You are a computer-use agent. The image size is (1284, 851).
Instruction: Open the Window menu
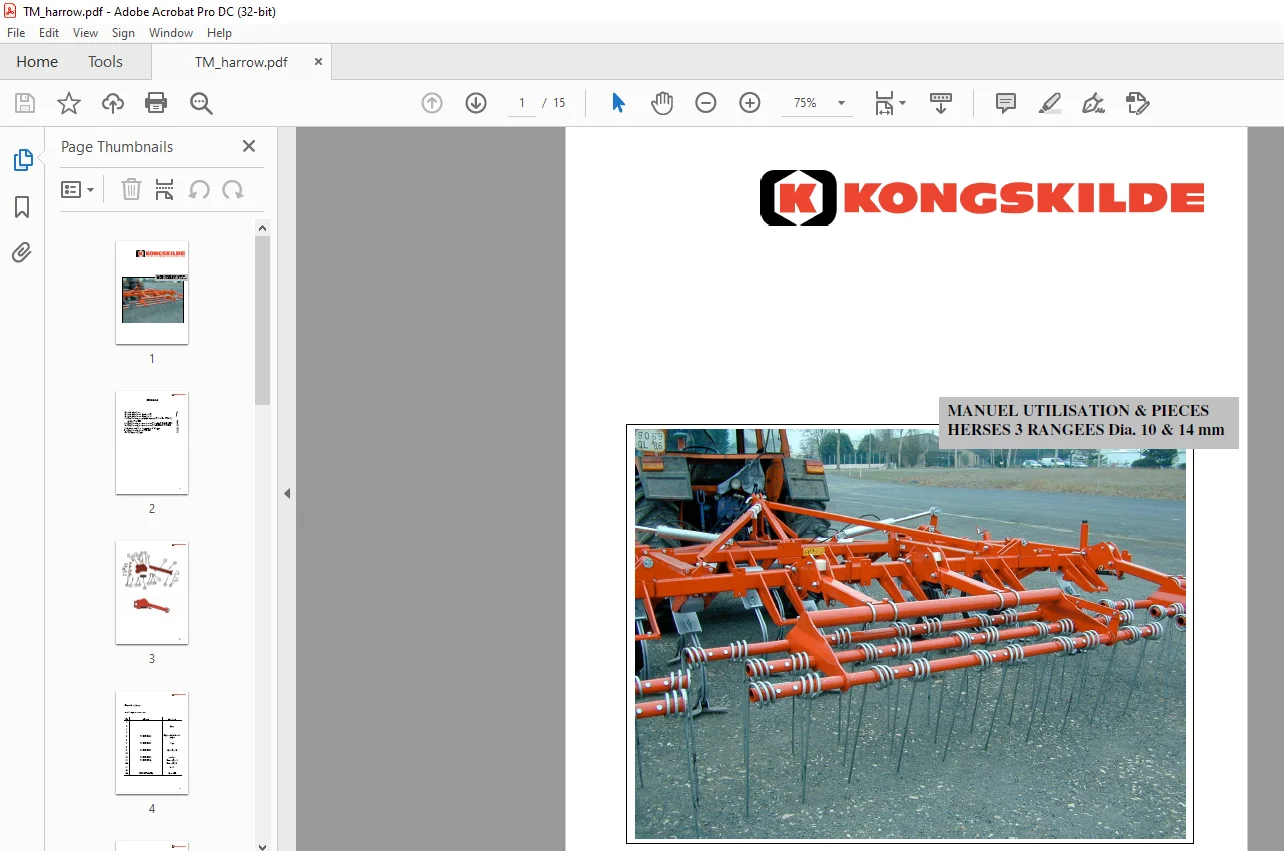(171, 33)
